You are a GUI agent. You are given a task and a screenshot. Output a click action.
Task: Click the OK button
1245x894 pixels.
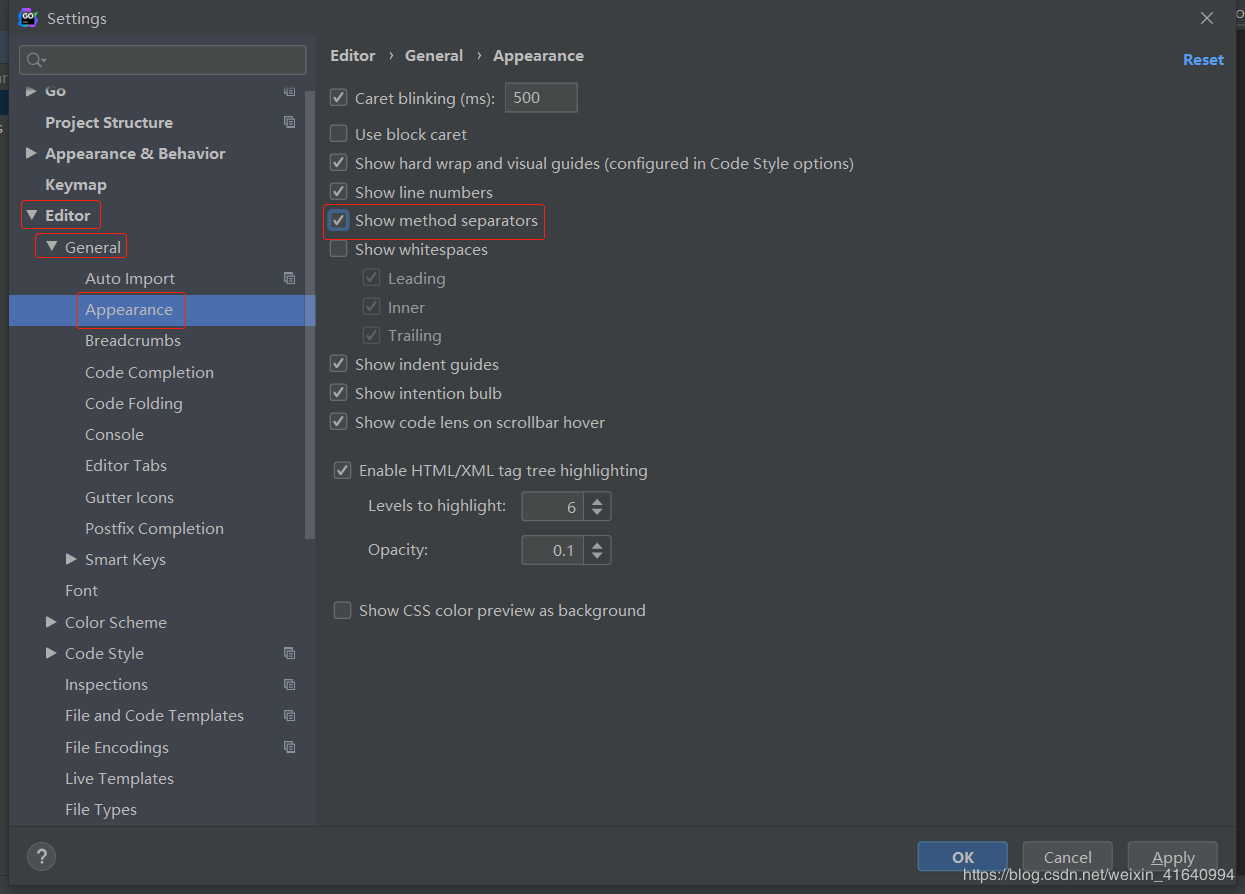(962, 857)
